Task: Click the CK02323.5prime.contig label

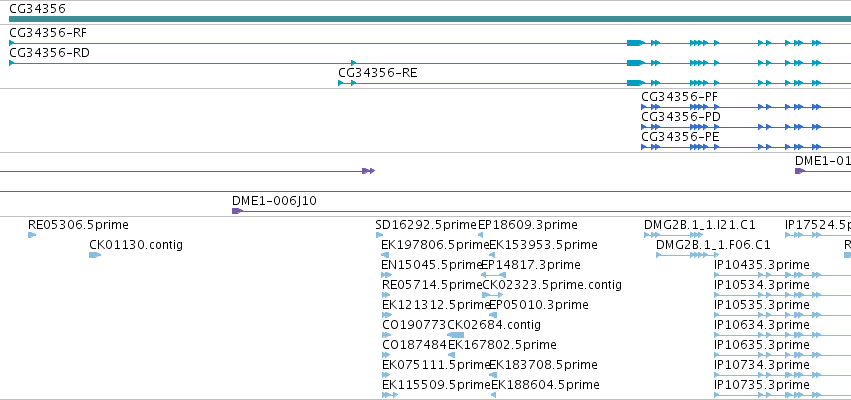Action: coord(552,285)
